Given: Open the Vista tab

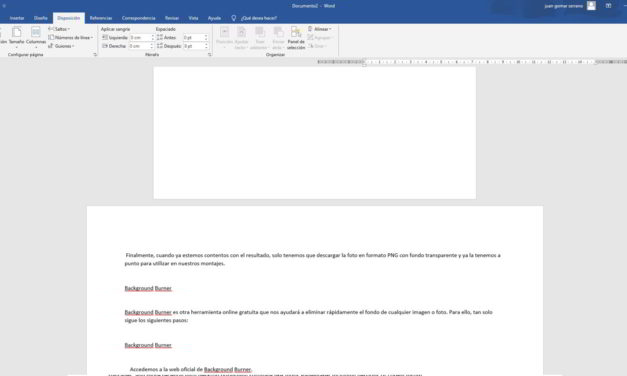Looking at the screenshot, I should click(193, 18).
